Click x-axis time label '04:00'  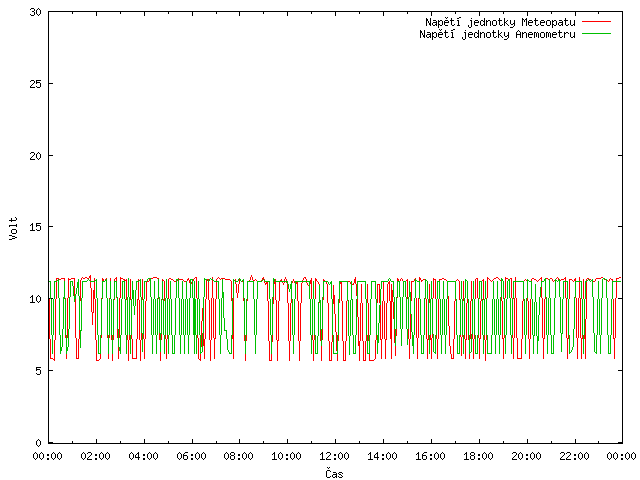143,456
